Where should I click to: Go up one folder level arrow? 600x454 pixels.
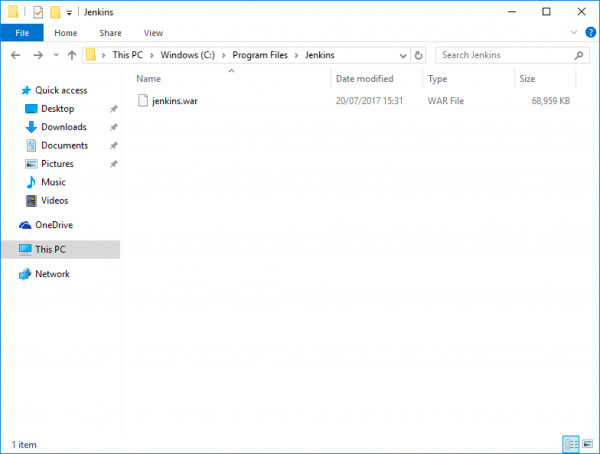coord(72,56)
